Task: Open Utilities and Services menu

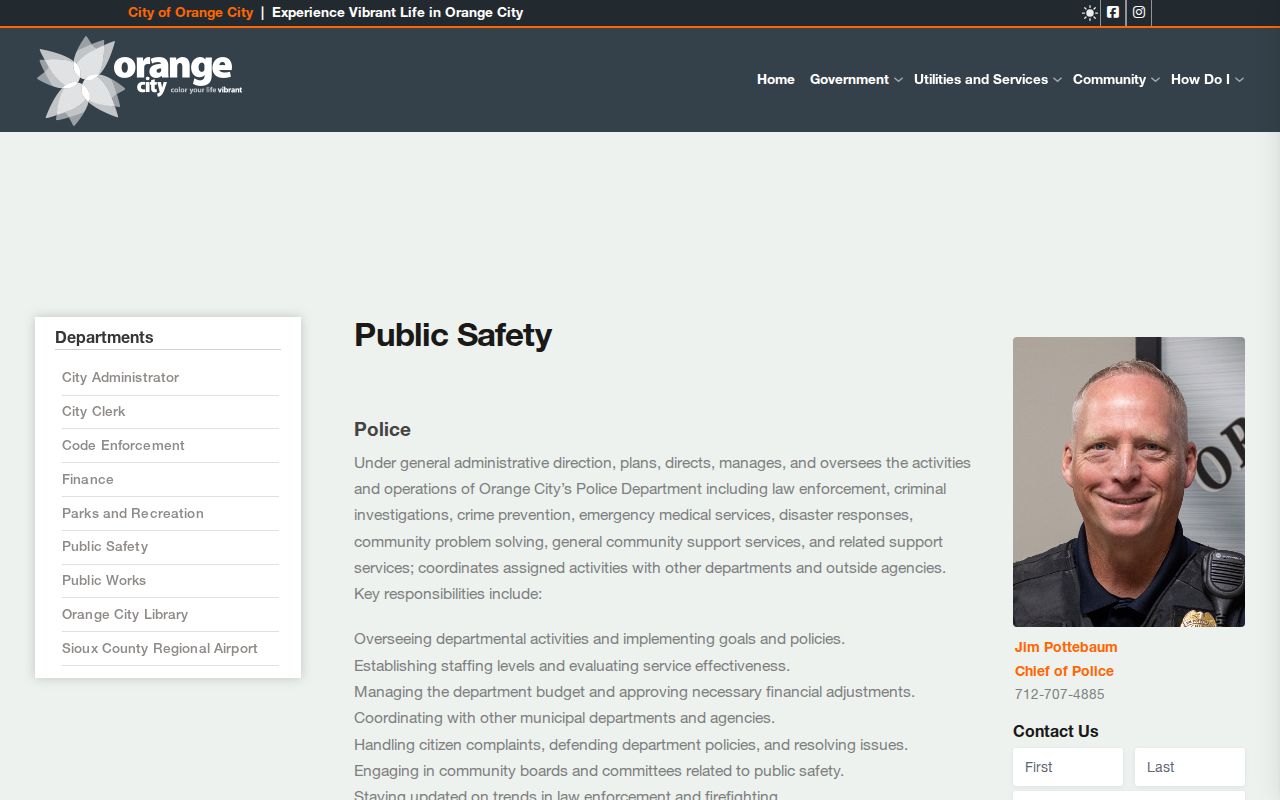Action: pos(981,79)
